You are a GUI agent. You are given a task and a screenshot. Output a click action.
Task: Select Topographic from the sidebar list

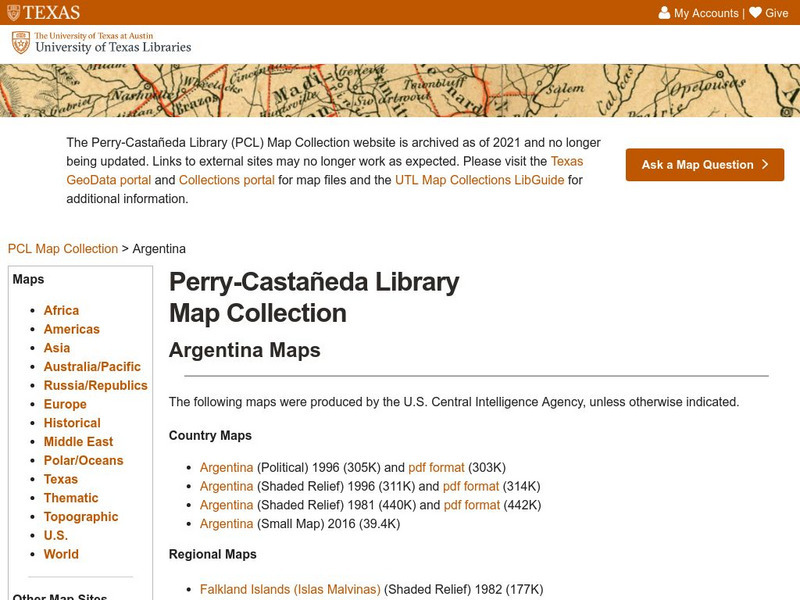click(x=83, y=515)
